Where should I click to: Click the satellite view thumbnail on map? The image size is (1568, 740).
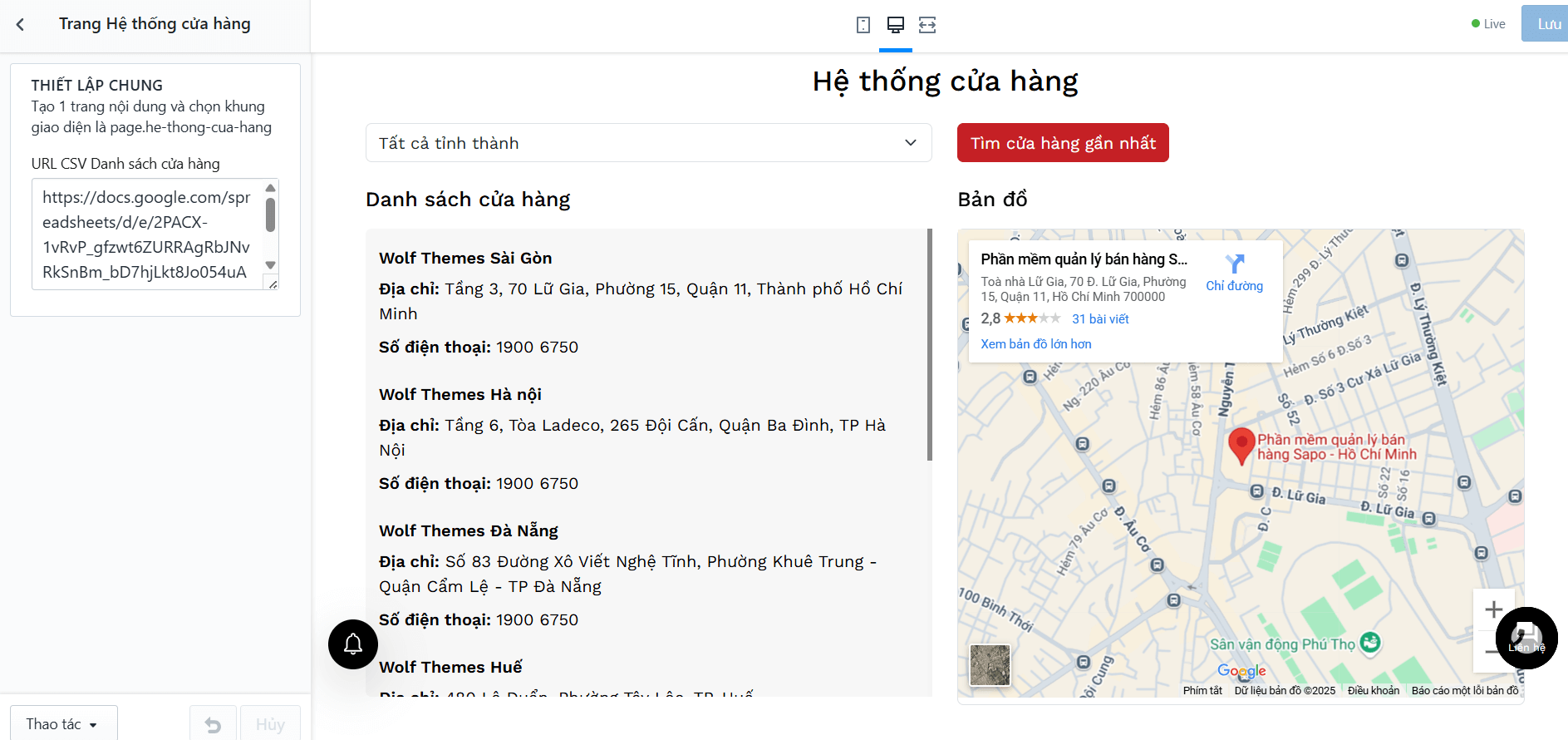[990, 665]
